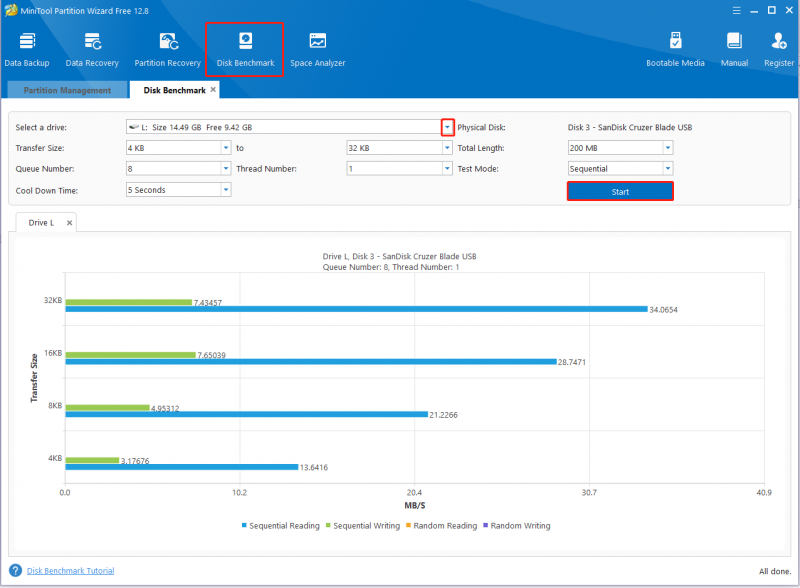Open the Test Mode Sequential dropdown
Viewport: 800px width, 588px height.
(667, 168)
